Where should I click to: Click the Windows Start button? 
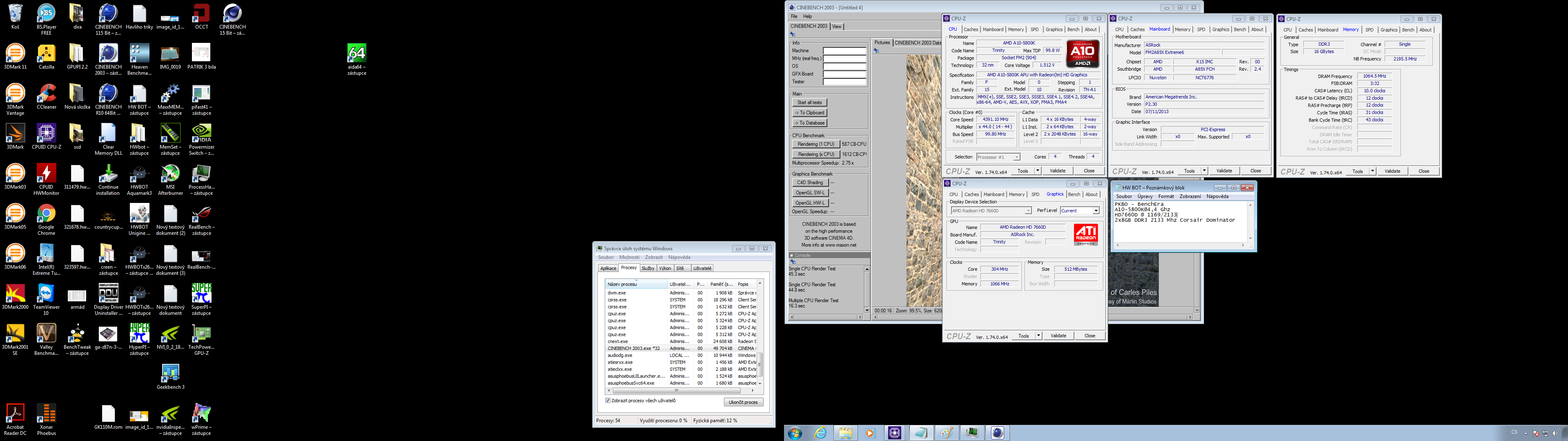[x=795, y=433]
